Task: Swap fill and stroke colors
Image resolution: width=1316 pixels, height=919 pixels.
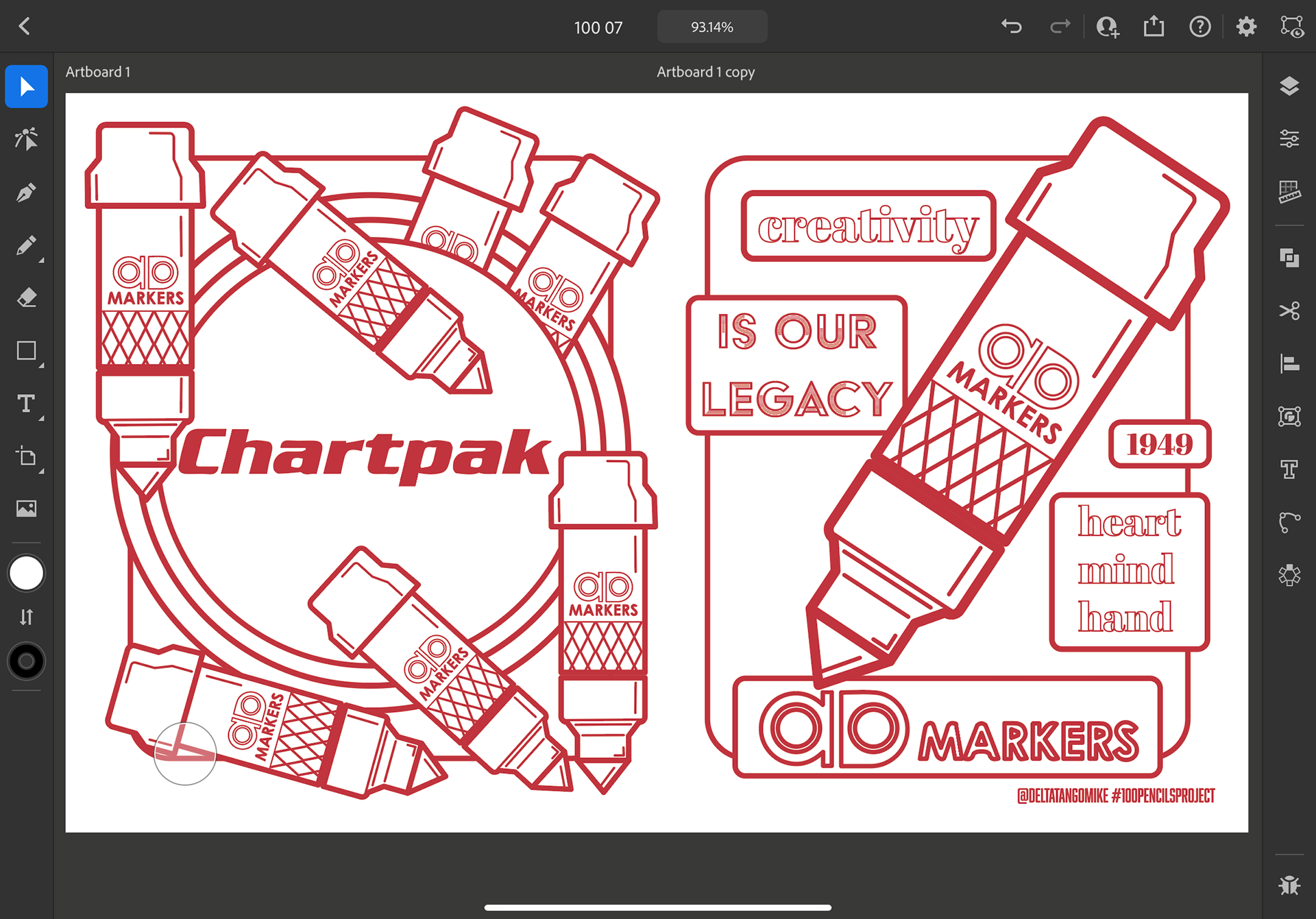Action: (x=26, y=617)
